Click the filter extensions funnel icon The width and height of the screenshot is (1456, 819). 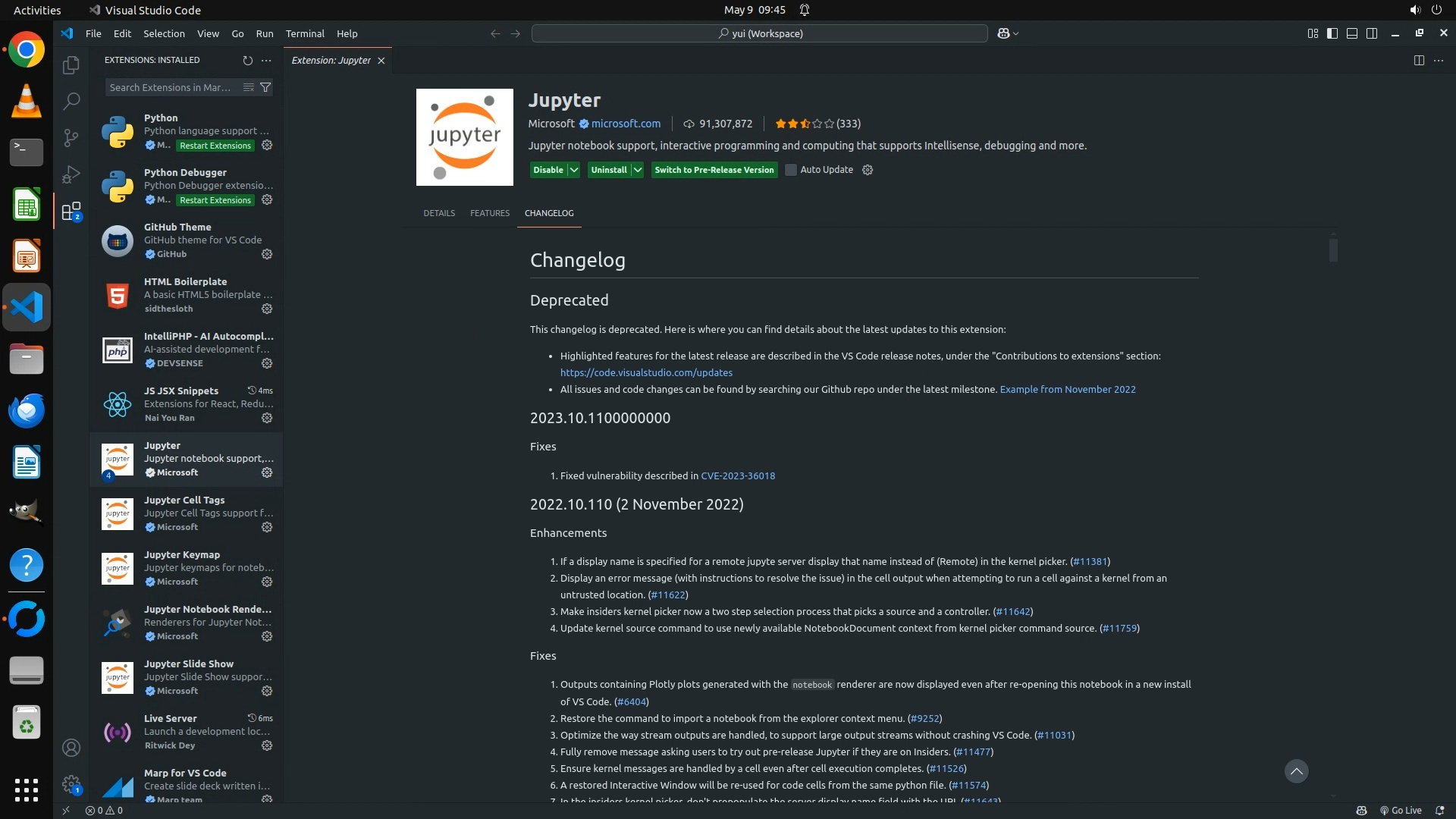click(265, 87)
